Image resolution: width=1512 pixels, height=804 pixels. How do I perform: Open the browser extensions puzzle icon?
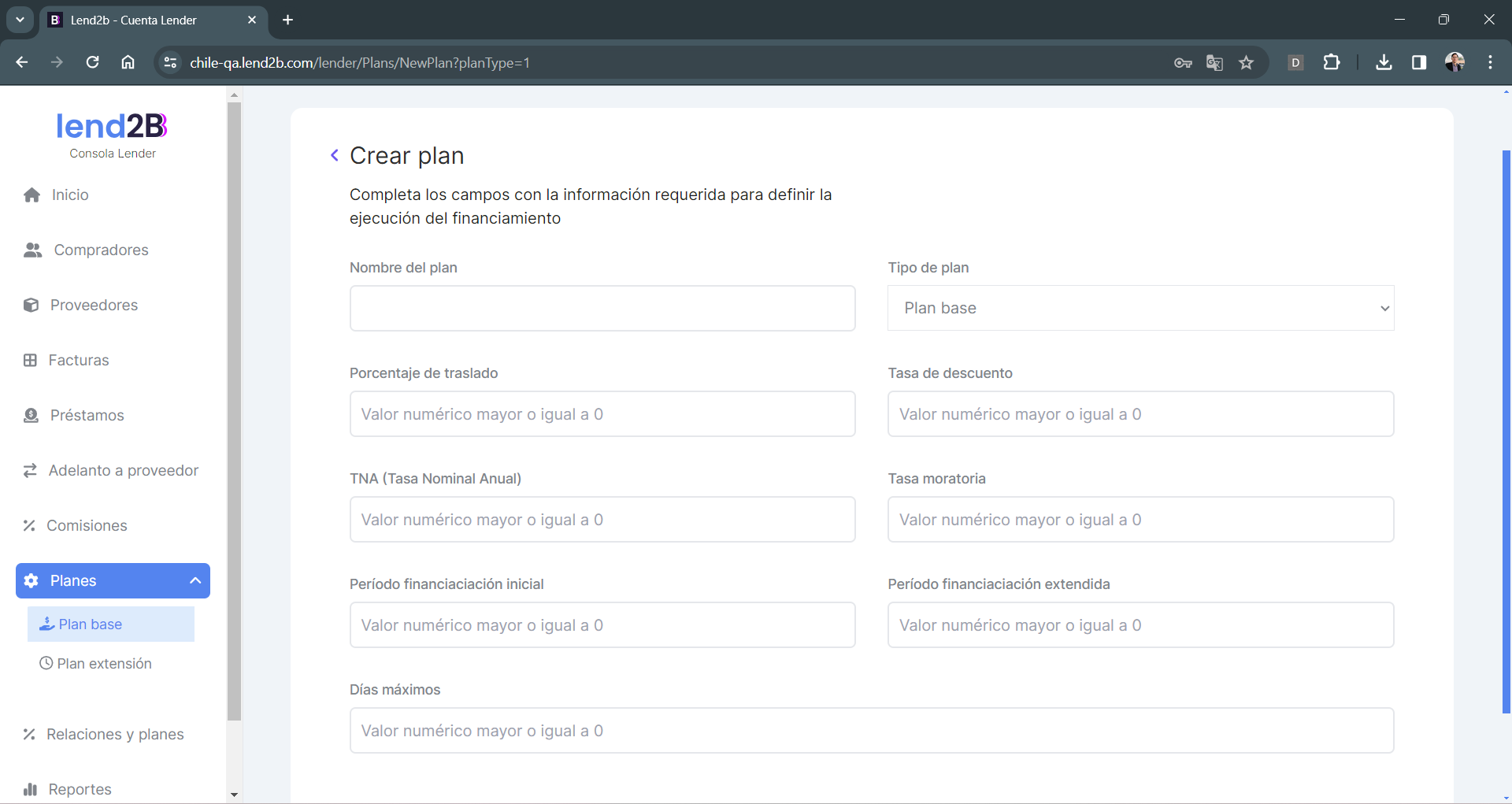pos(1332,63)
